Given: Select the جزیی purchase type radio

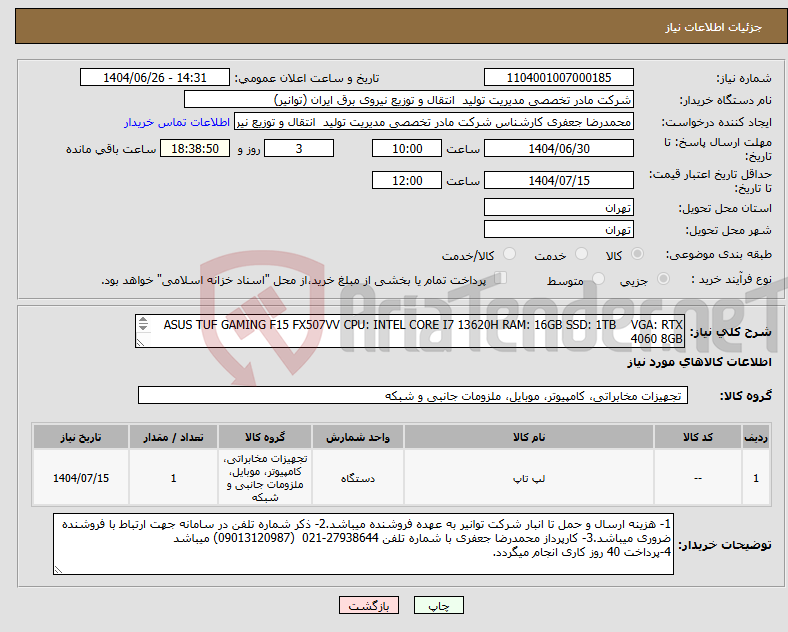Looking at the screenshot, I should pos(663,278).
